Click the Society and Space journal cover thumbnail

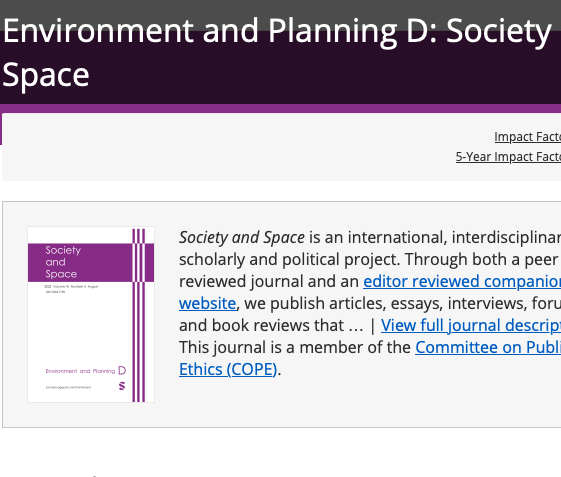pyautogui.click(x=91, y=314)
